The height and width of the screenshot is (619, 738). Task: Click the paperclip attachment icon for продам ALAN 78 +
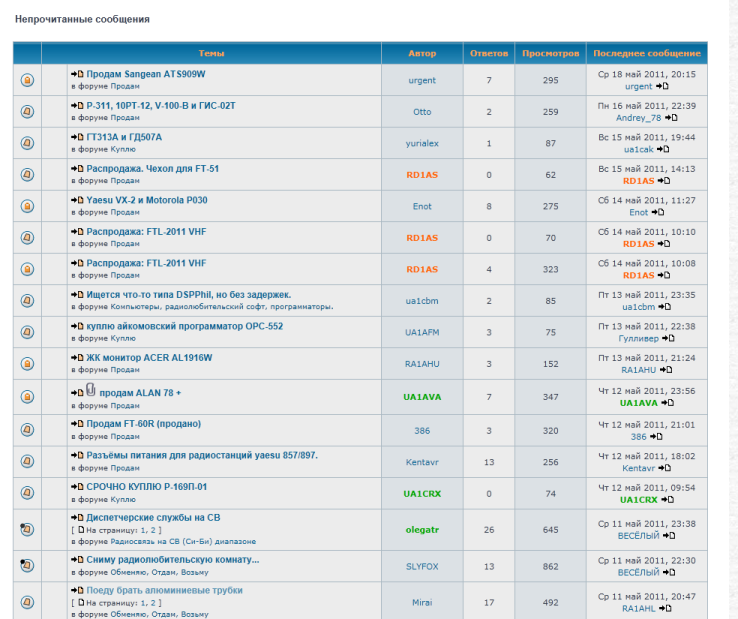coord(90,391)
